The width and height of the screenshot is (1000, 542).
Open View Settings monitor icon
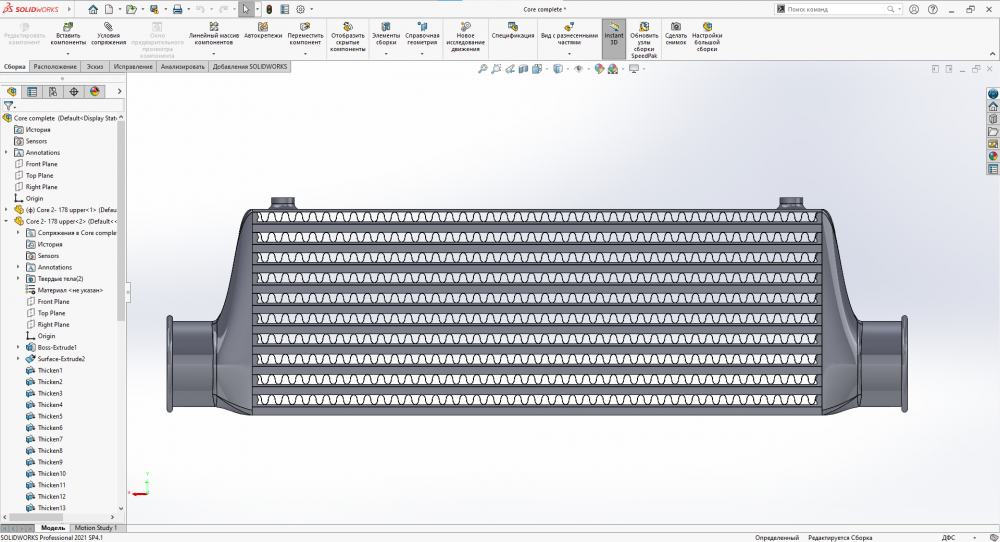634,69
